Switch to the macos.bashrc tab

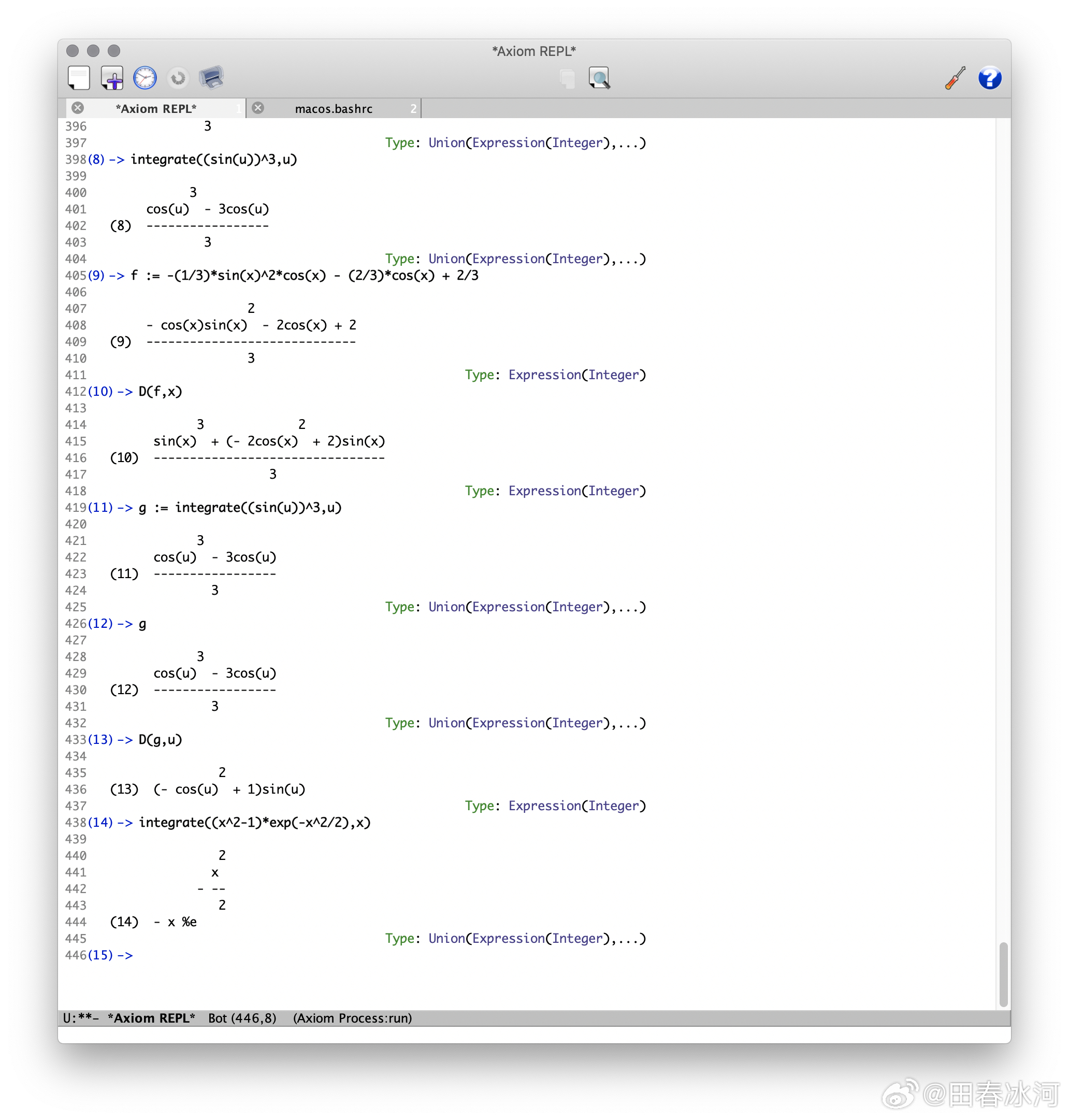[x=334, y=108]
